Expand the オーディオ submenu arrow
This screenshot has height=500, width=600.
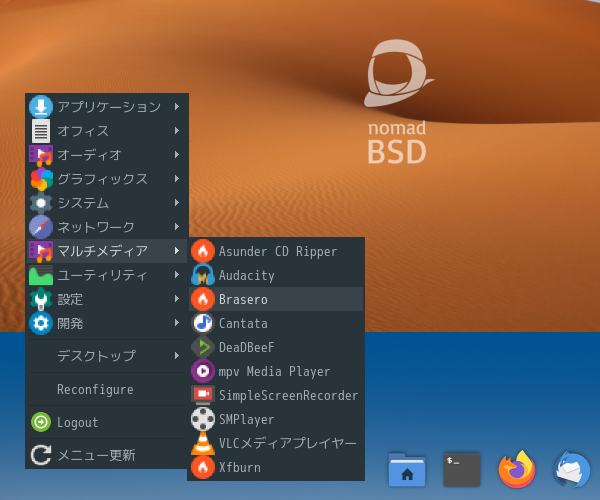(x=177, y=155)
